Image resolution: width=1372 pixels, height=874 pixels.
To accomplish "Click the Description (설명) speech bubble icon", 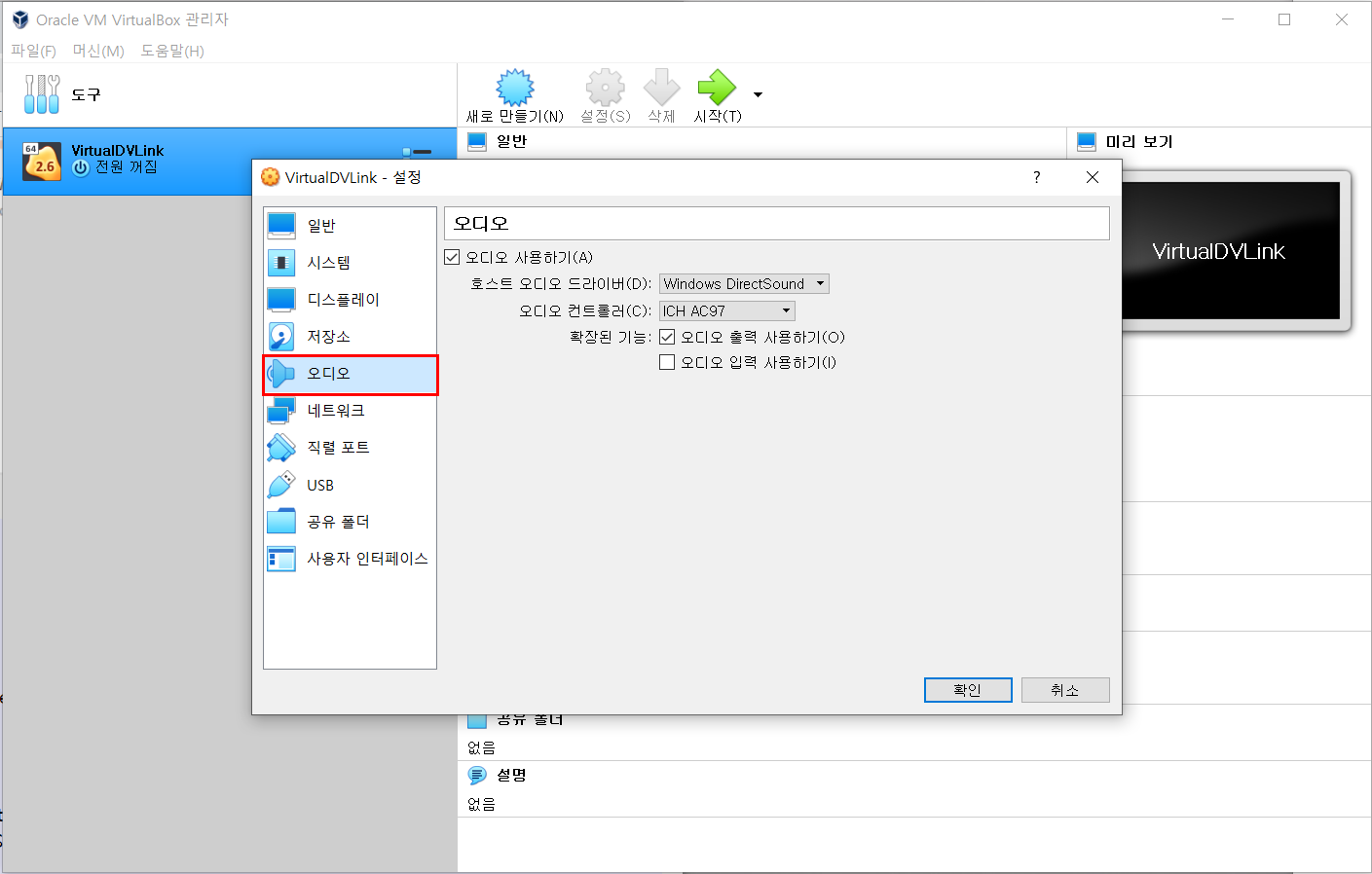I will 477,775.
